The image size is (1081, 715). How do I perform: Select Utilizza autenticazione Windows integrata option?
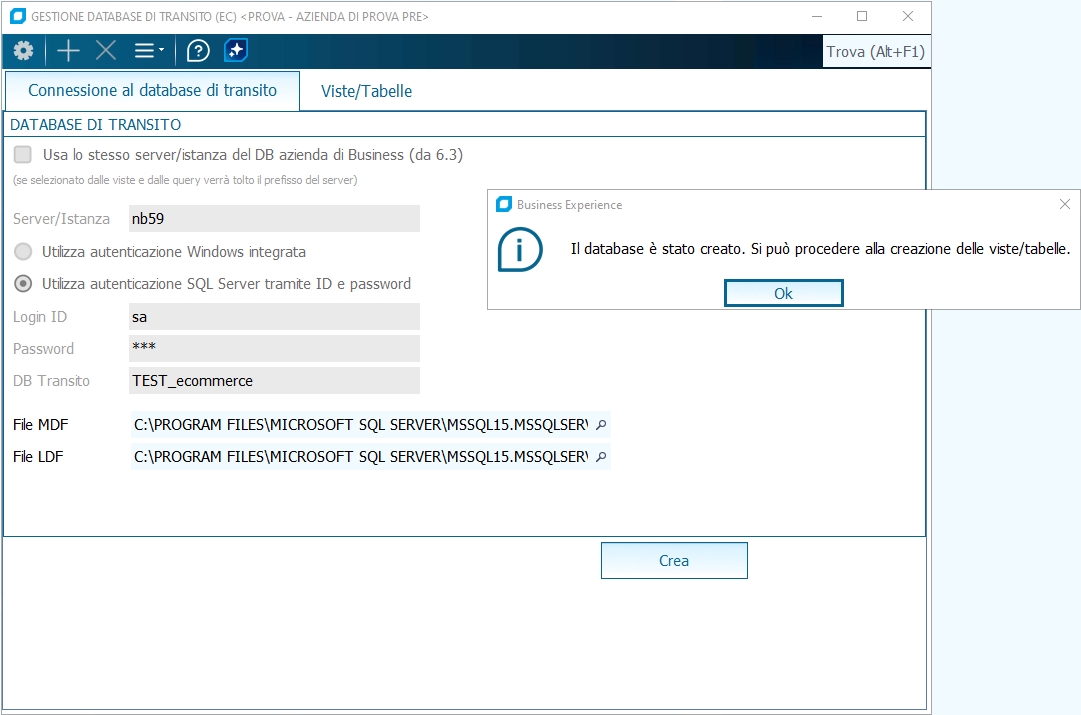[23, 252]
